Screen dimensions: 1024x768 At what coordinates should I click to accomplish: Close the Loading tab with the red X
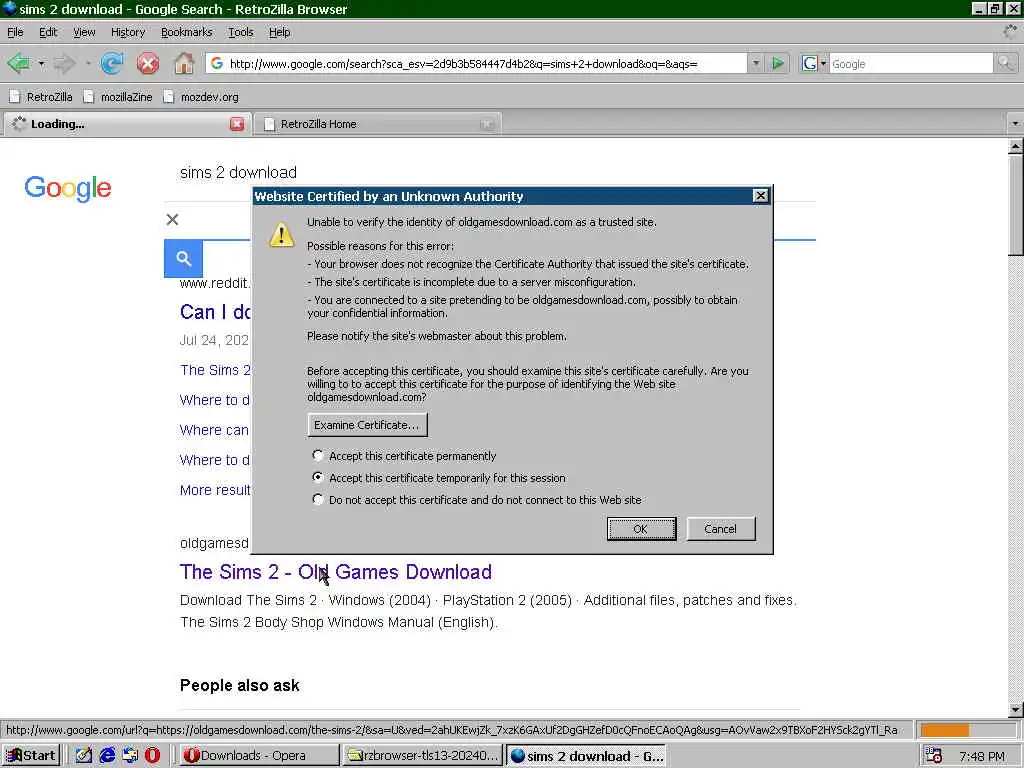click(237, 124)
